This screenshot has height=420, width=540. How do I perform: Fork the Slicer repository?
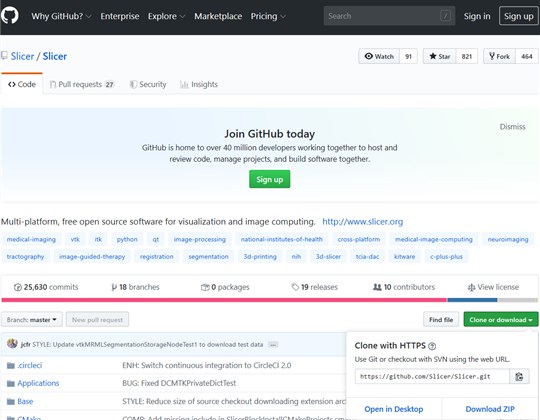499,56
